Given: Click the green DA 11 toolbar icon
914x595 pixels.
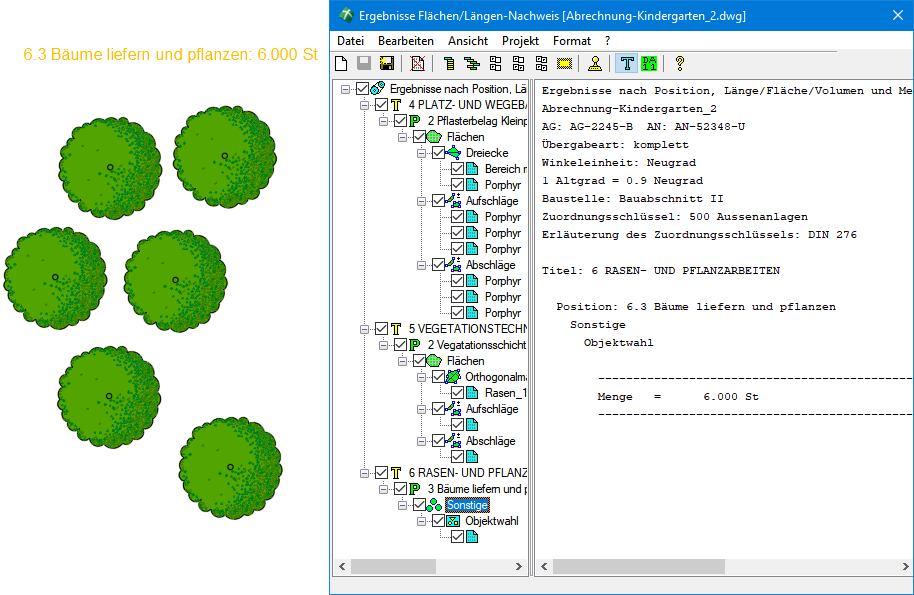Looking at the screenshot, I should [x=650, y=64].
